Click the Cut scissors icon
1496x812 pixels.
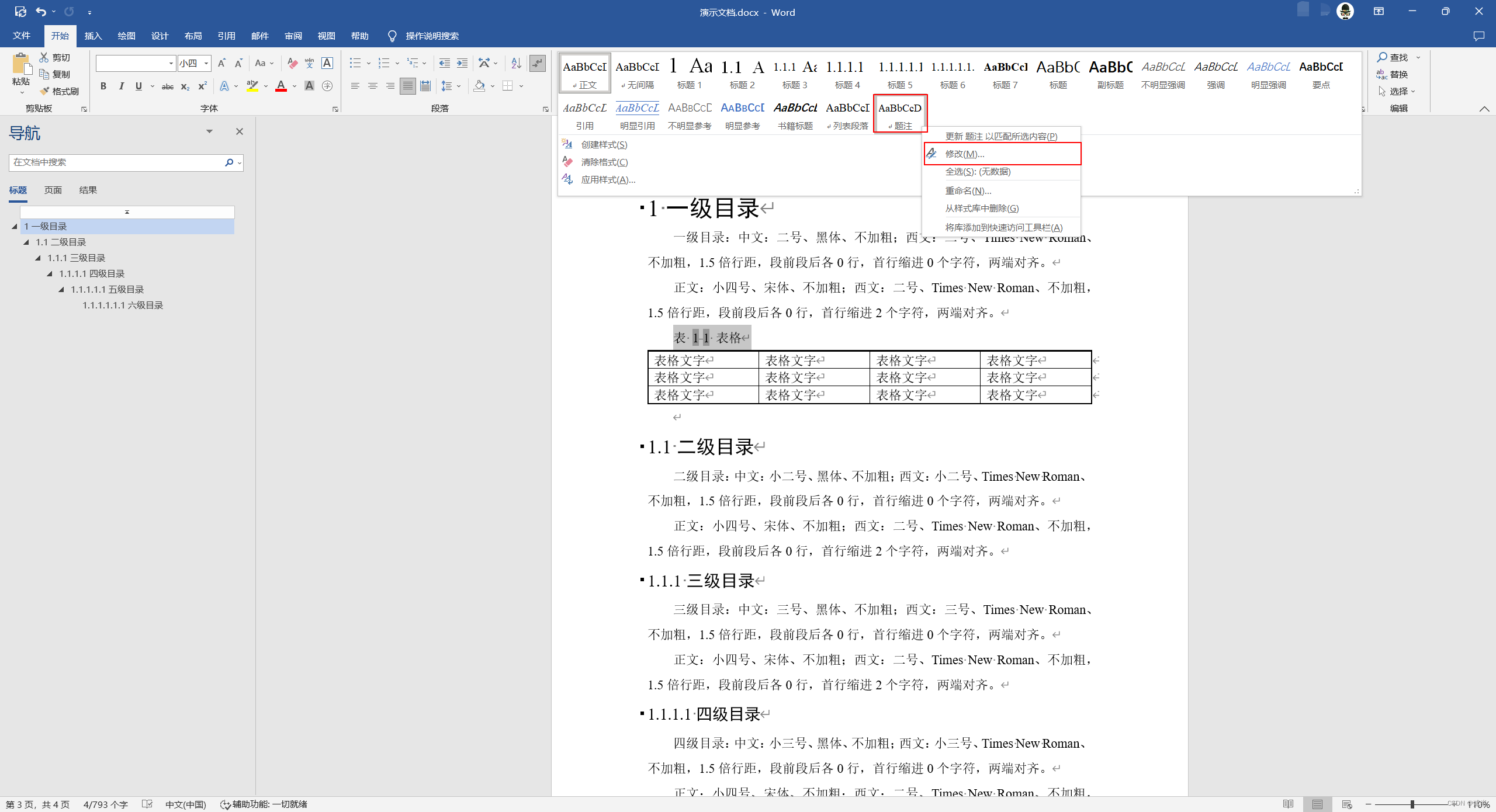44,57
